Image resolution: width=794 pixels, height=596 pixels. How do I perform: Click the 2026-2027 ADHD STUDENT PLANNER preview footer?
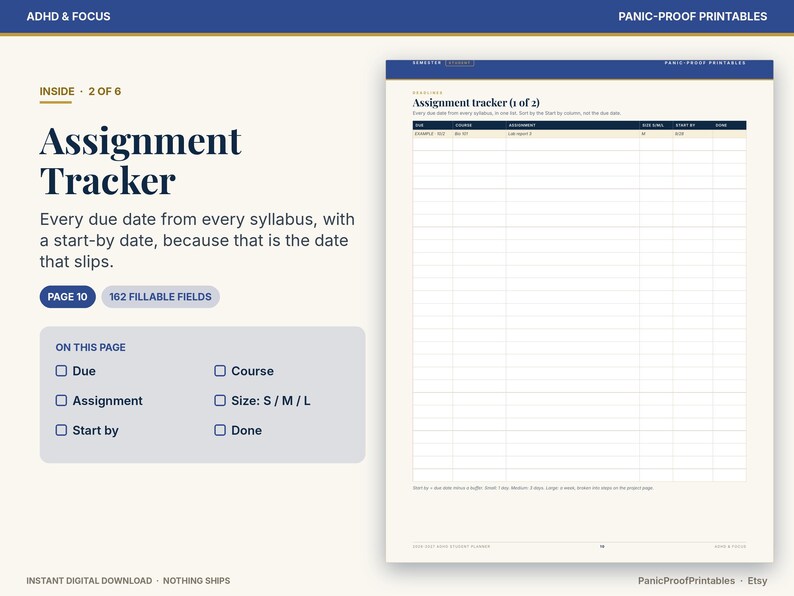point(451,546)
